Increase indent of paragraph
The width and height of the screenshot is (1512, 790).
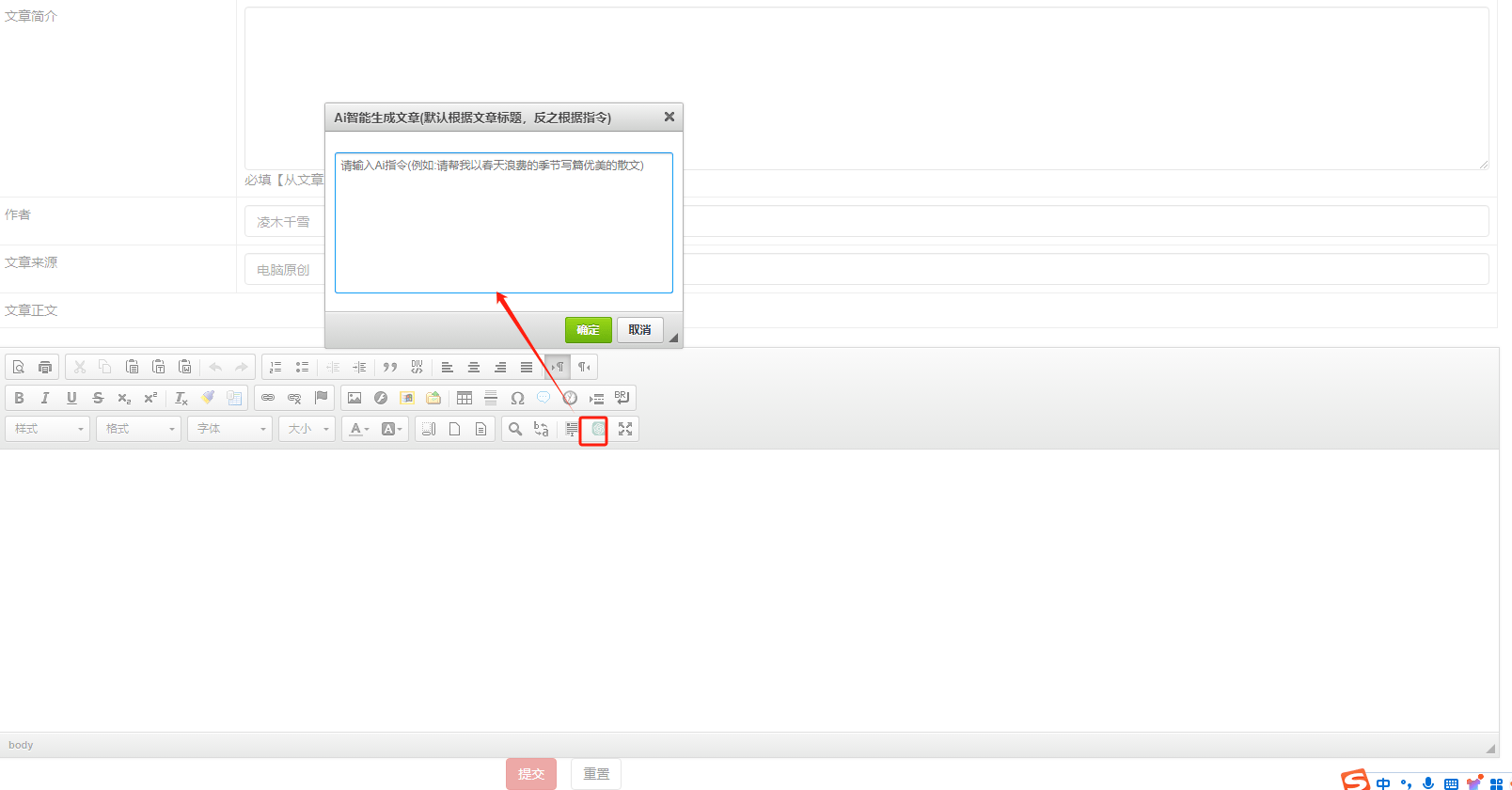(x=359, y=367)
